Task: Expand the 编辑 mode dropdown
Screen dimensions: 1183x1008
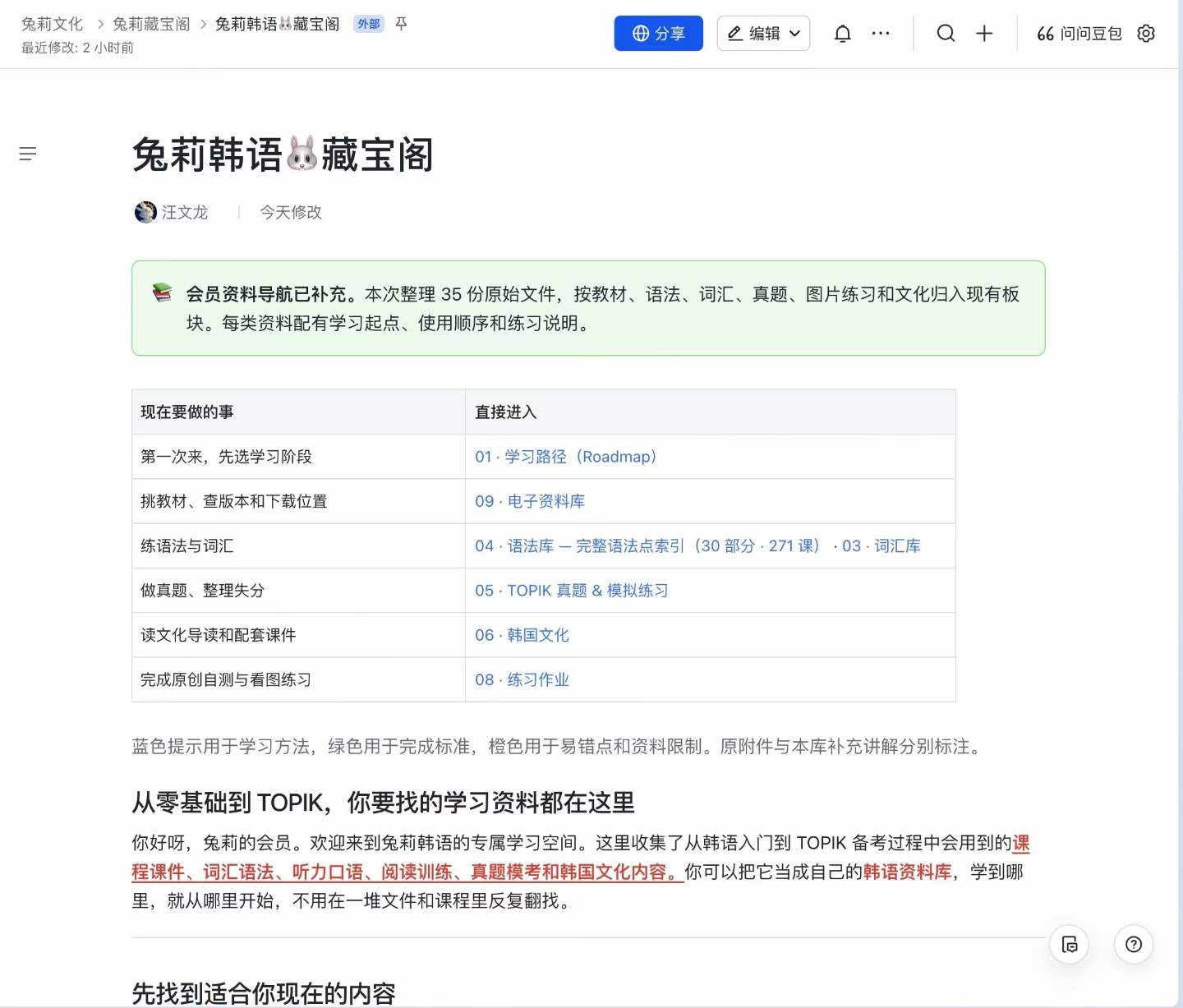Action: point(763,34)
